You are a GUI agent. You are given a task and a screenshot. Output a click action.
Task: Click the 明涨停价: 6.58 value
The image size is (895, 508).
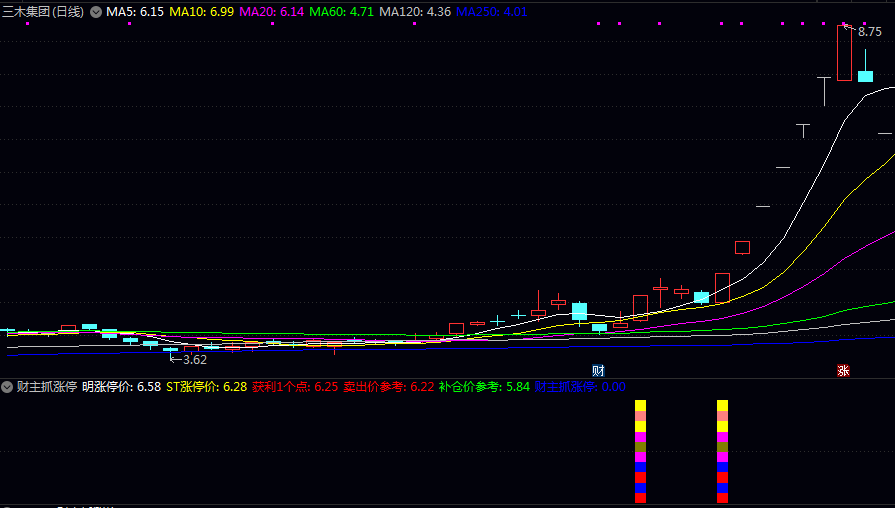[122, 387]
